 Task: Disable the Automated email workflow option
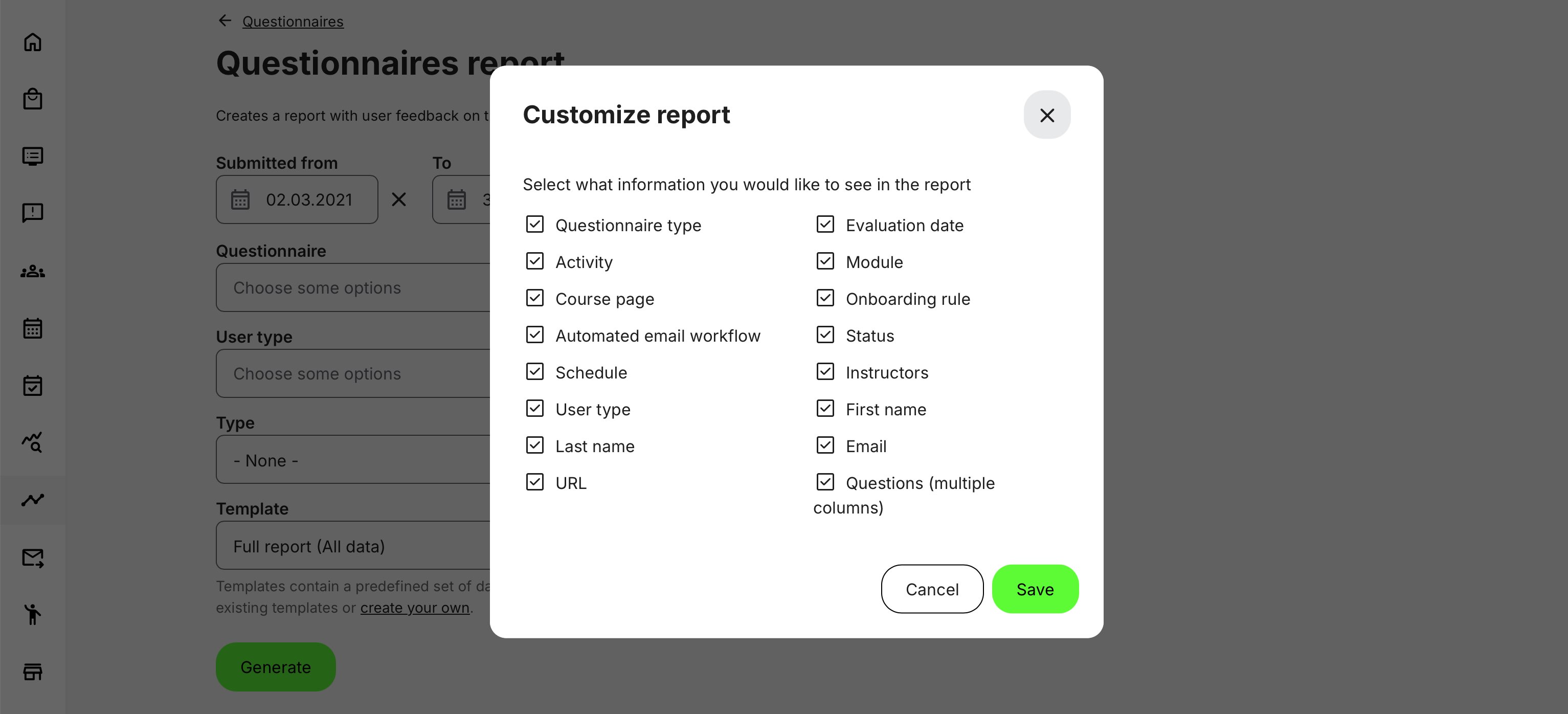tap(534, 335)
